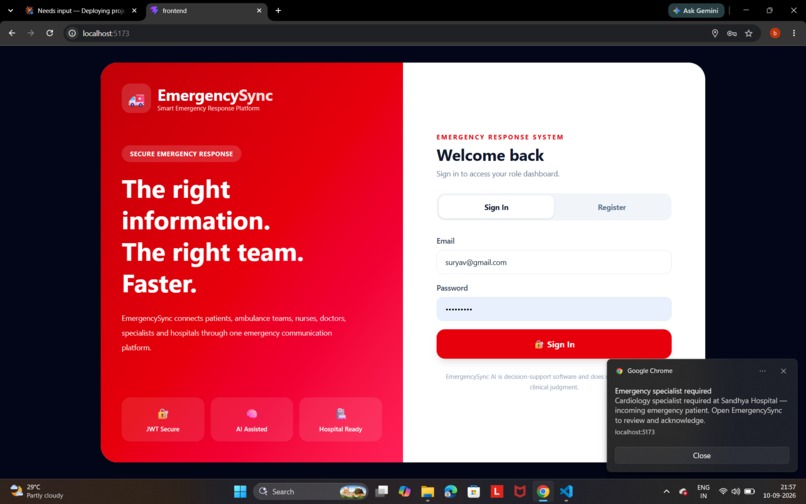
Task: Close the Chrome notification with Close button
Action: [x=702, y=456]
